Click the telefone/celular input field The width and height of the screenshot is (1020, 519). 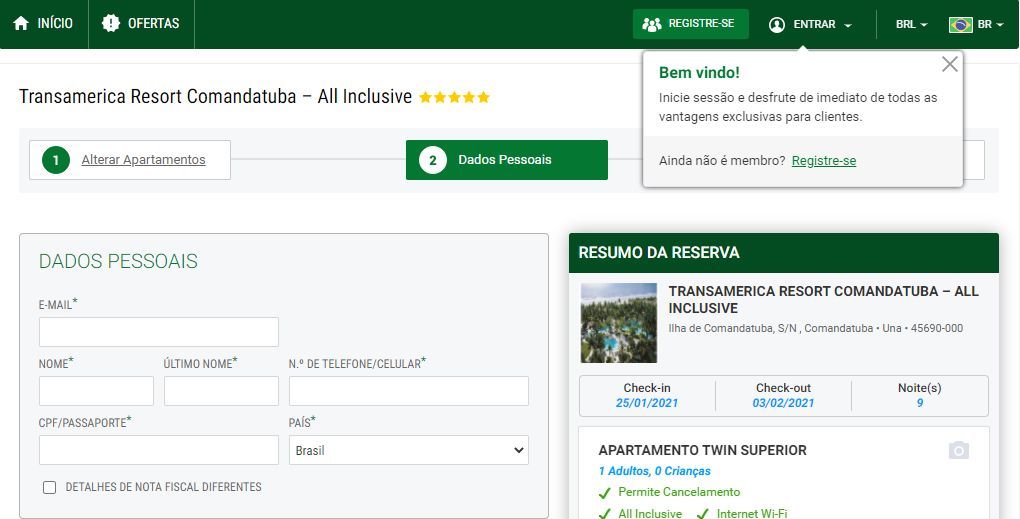click(x=409, y=391)
